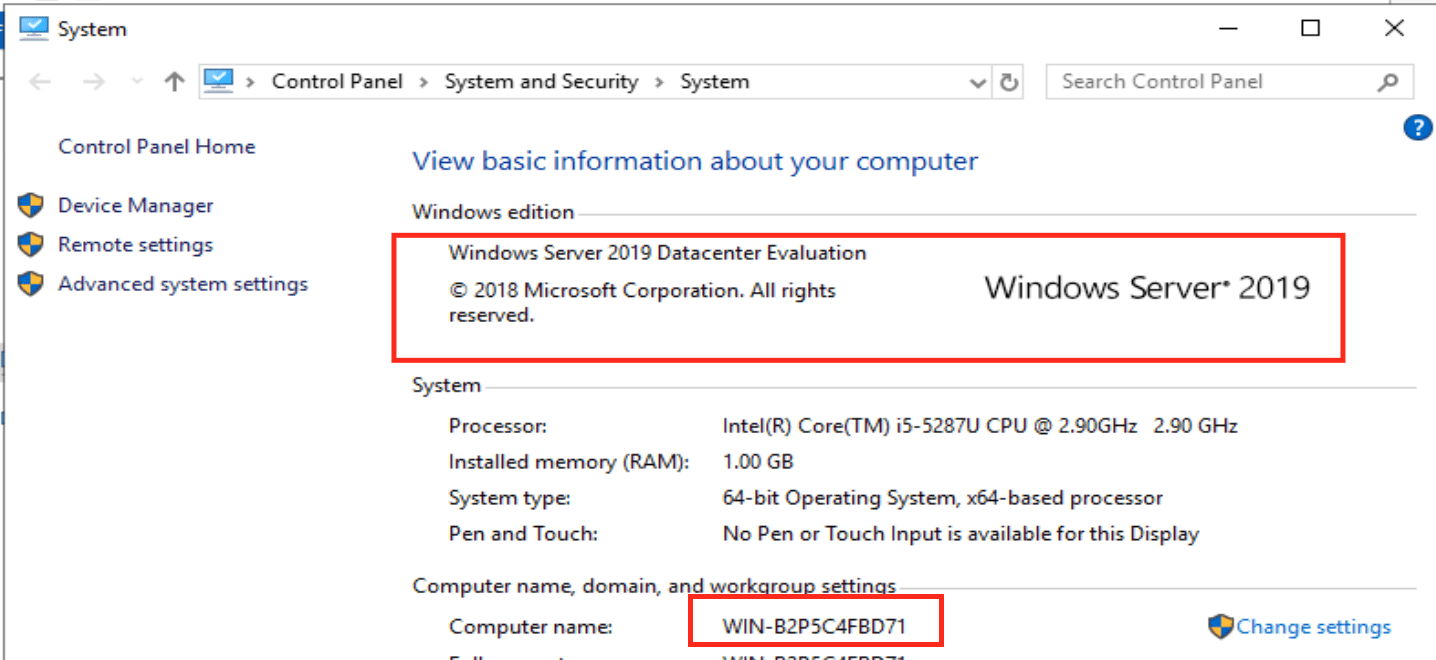Expand chevron after System and Security

coord(659,82)
